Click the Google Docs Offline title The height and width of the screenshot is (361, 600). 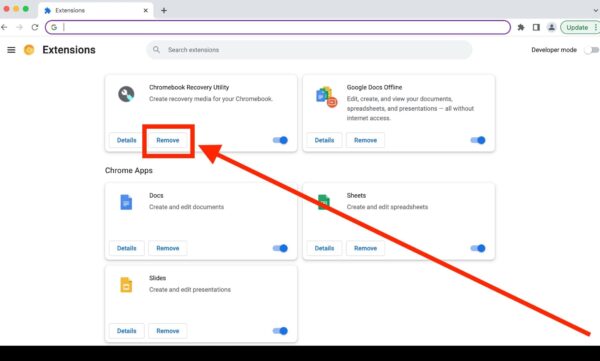374,87
